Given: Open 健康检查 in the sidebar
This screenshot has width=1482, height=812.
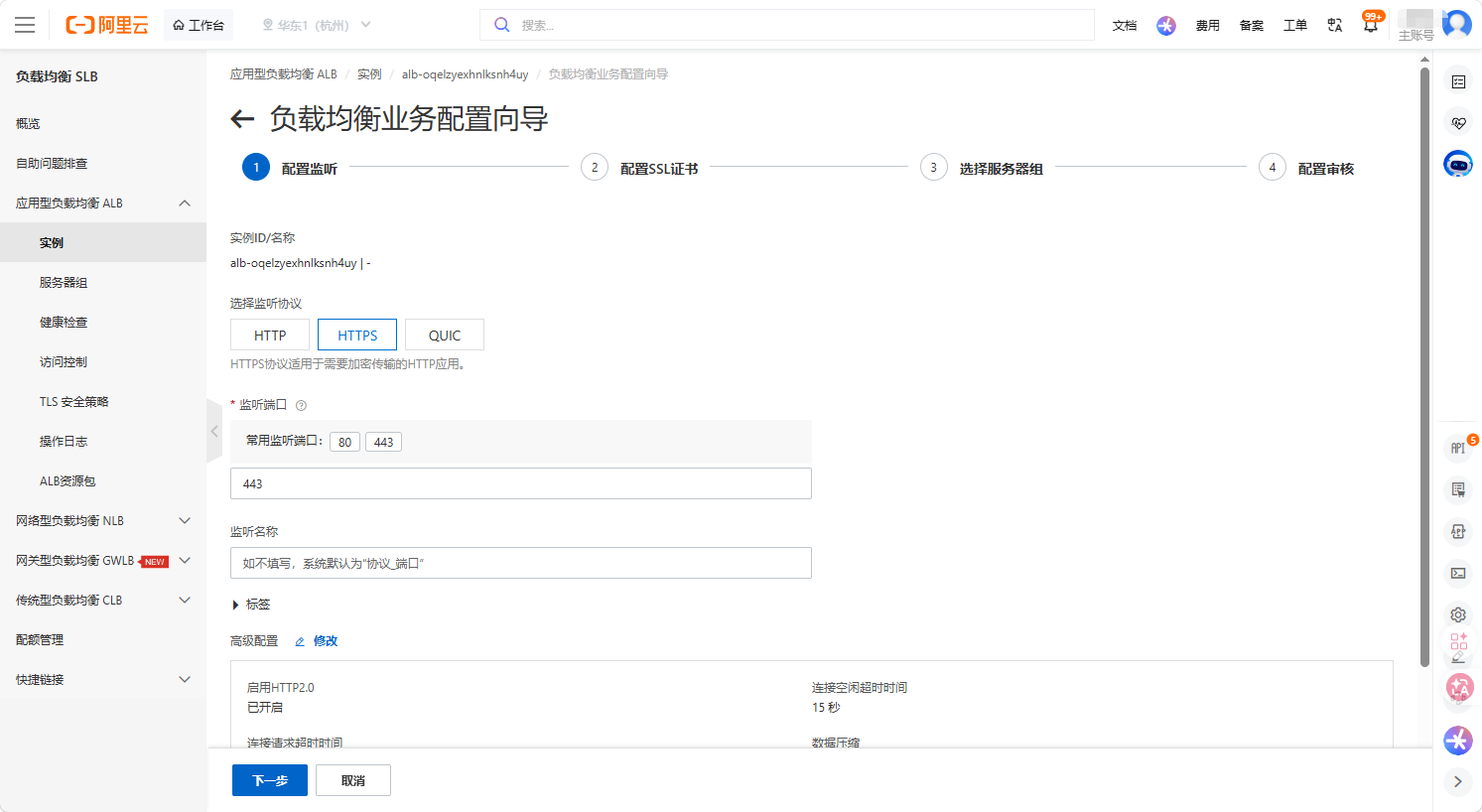Looking at the screenshot, I should (103, 323).
